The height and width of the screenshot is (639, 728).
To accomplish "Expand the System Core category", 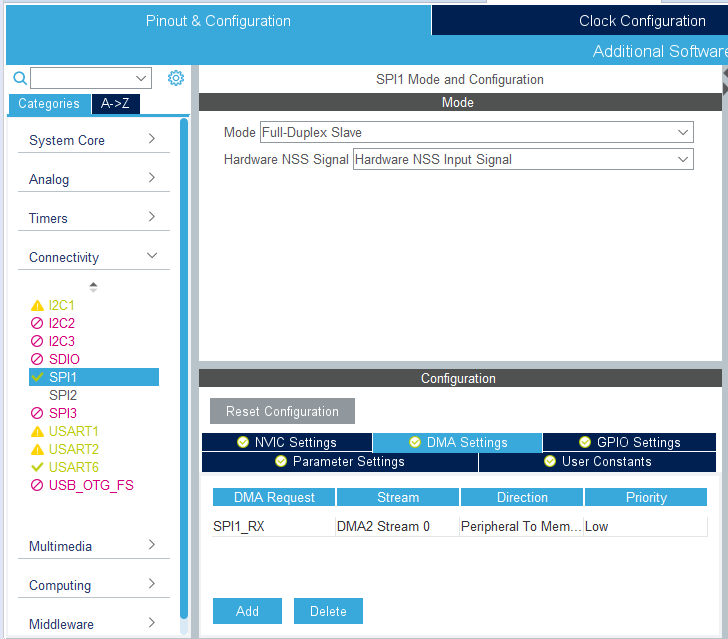I will 93,140.
